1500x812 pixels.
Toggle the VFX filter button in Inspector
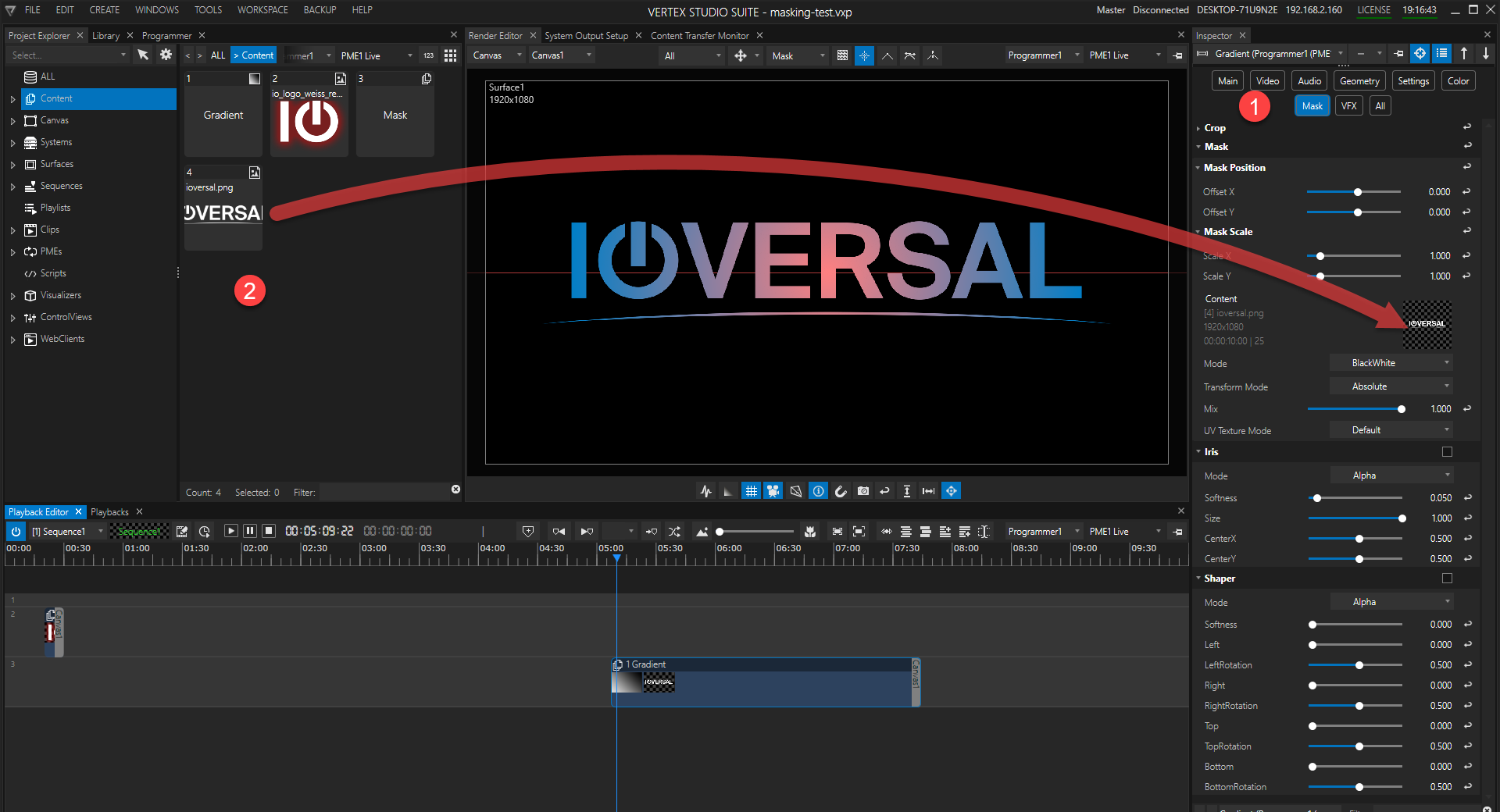(1349, 106)
